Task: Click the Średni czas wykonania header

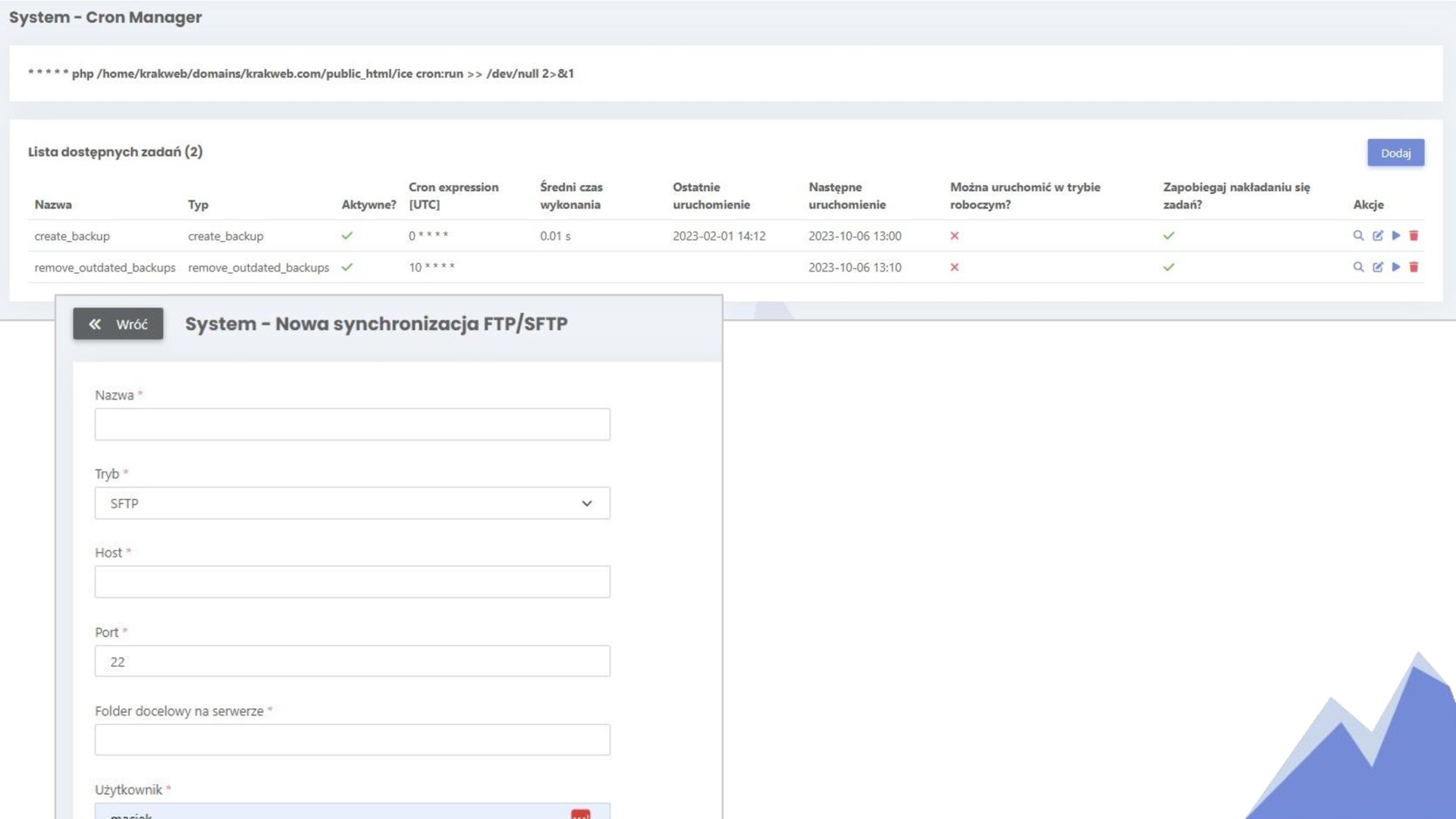Action: [x=571, y=196]
